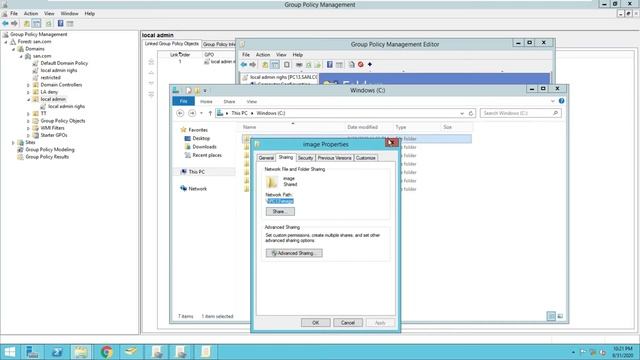The width and height of the screenshot is (640, 360).
Task: Open Action menu in Group Policy Management
Action: coord(31,13)
